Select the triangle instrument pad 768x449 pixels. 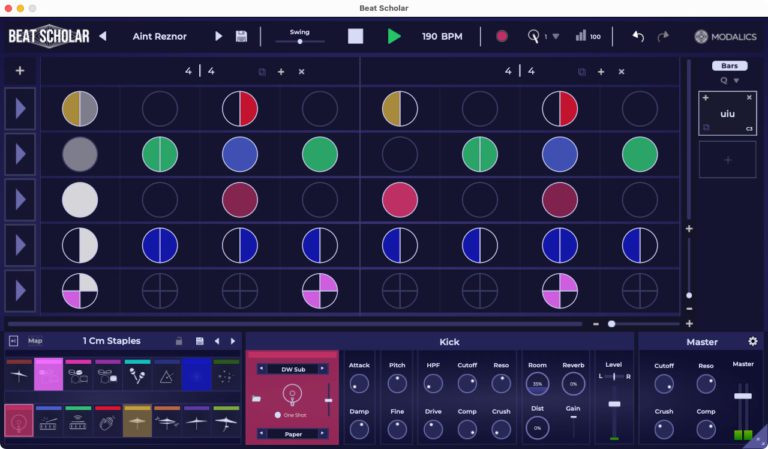[167, 375]
